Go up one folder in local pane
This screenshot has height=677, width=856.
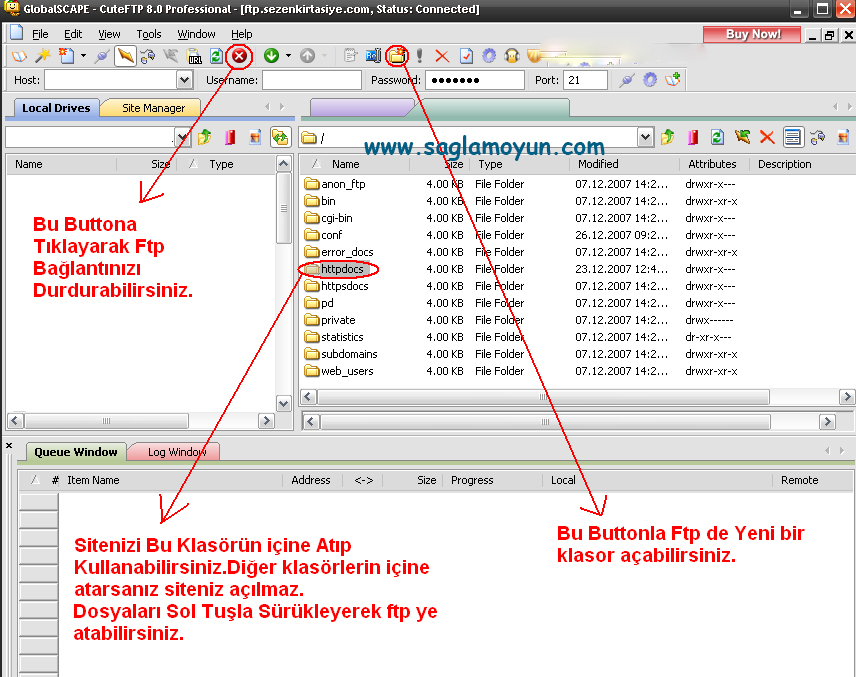[205, 137]
